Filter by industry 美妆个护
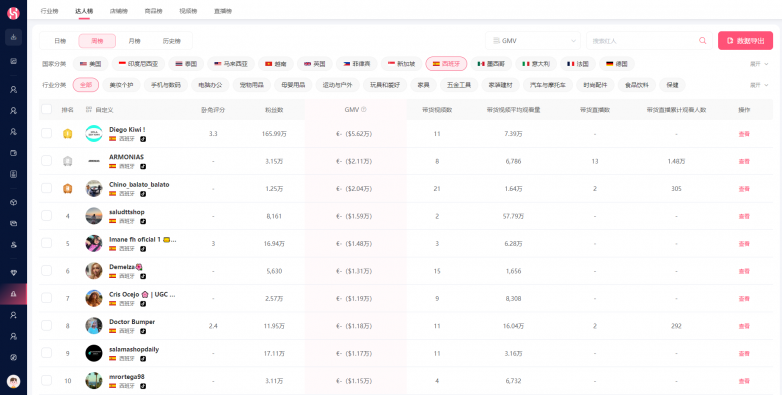This screenshot has width=782, height=395. point(121,85)
